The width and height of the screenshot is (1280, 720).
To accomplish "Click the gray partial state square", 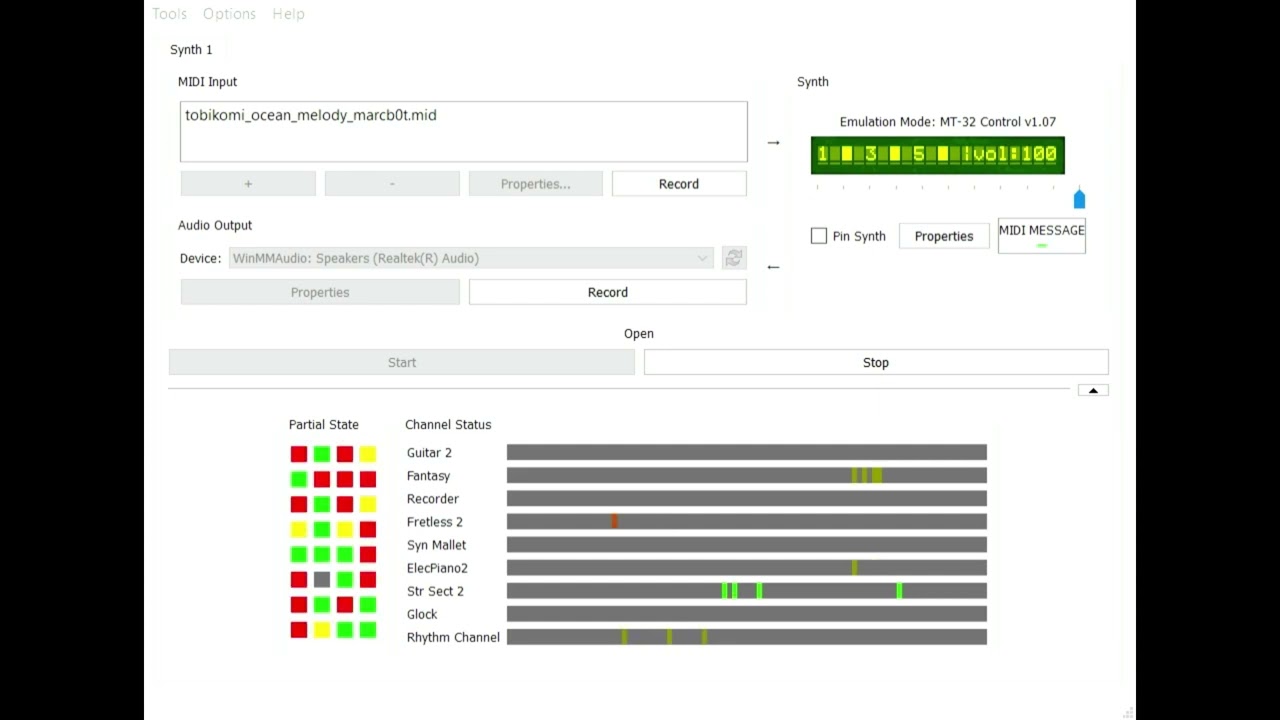I will (321, 579).
